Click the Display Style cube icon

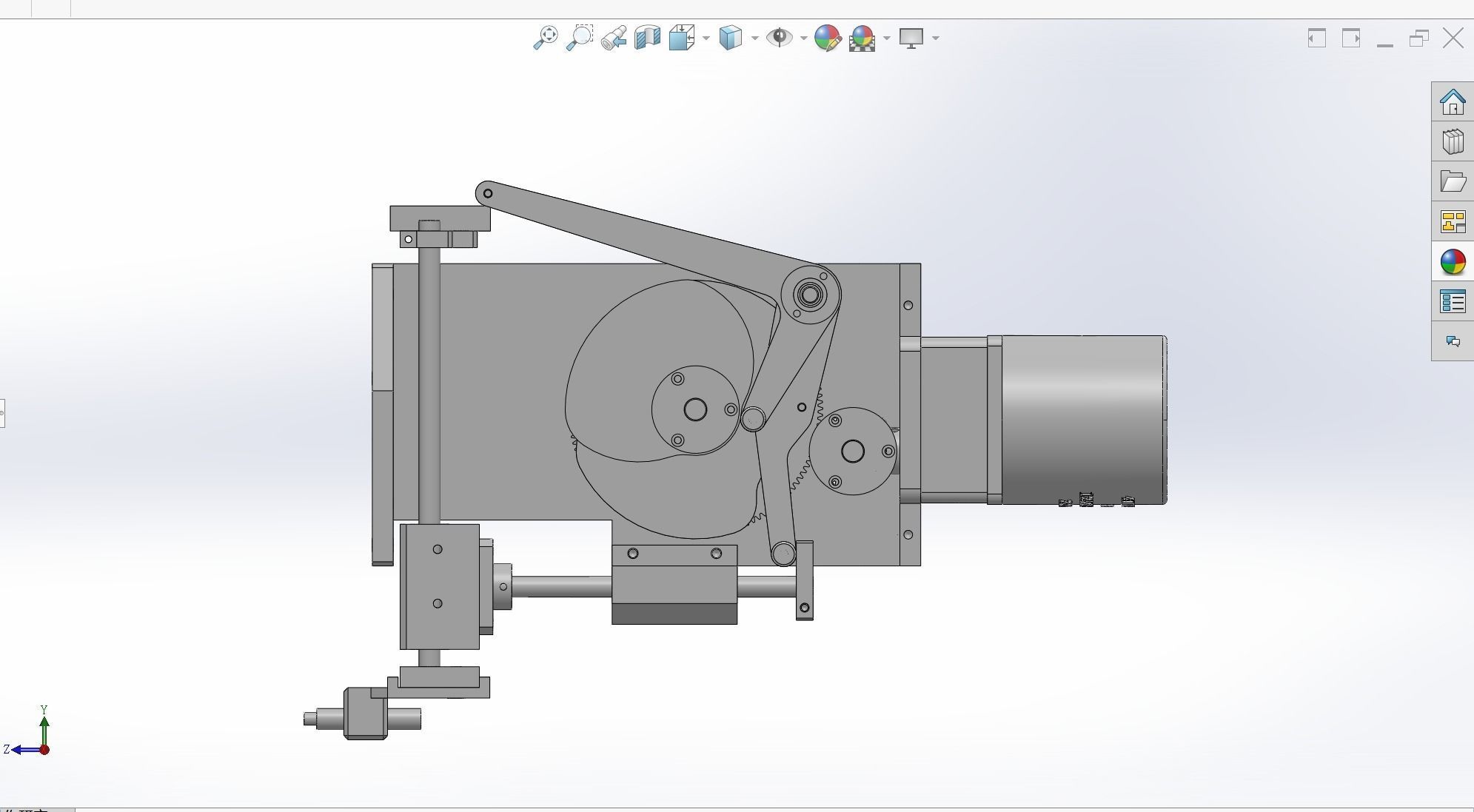730,37
